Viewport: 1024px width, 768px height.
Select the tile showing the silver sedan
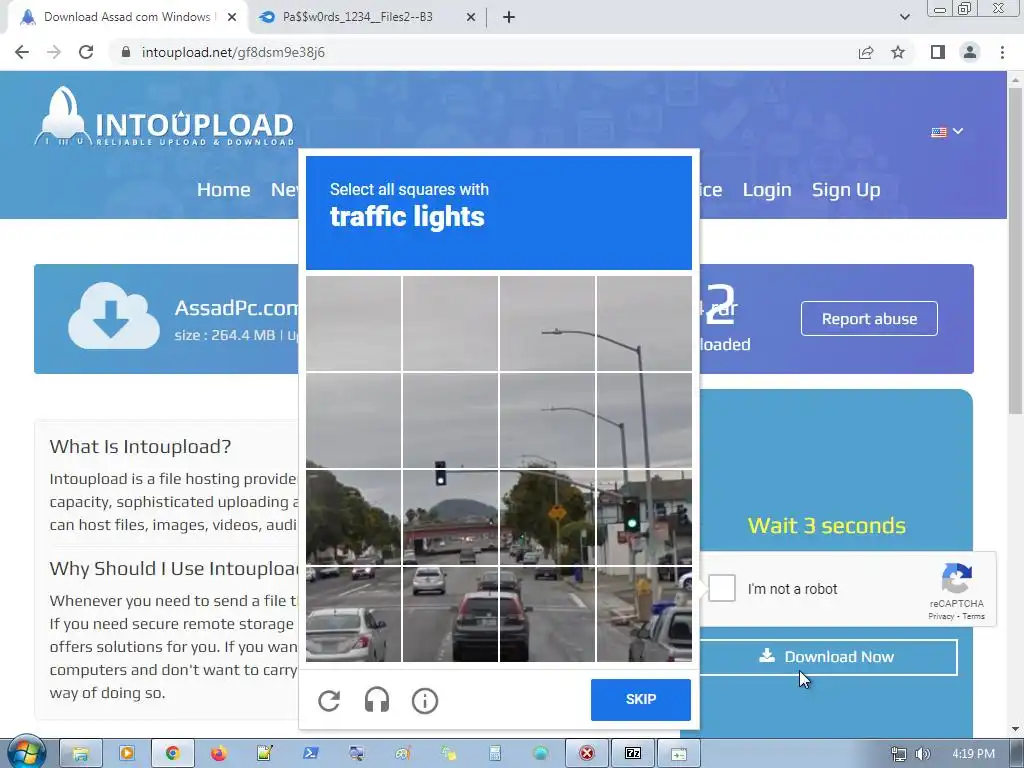click(353, 614)
